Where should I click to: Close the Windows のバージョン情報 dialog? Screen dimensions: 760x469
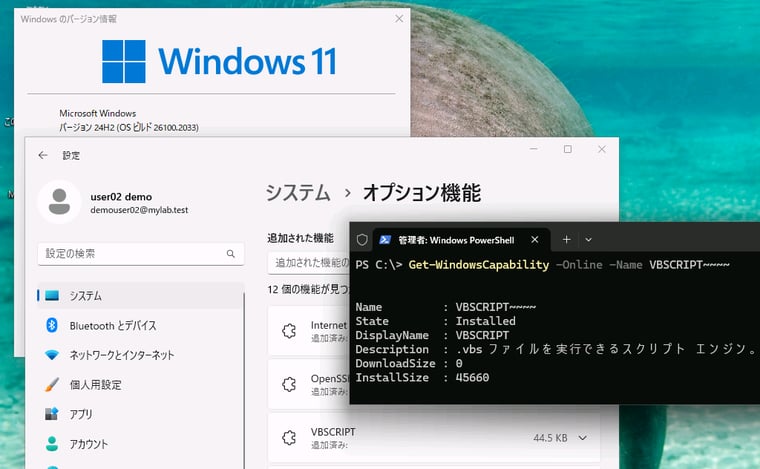399,18
